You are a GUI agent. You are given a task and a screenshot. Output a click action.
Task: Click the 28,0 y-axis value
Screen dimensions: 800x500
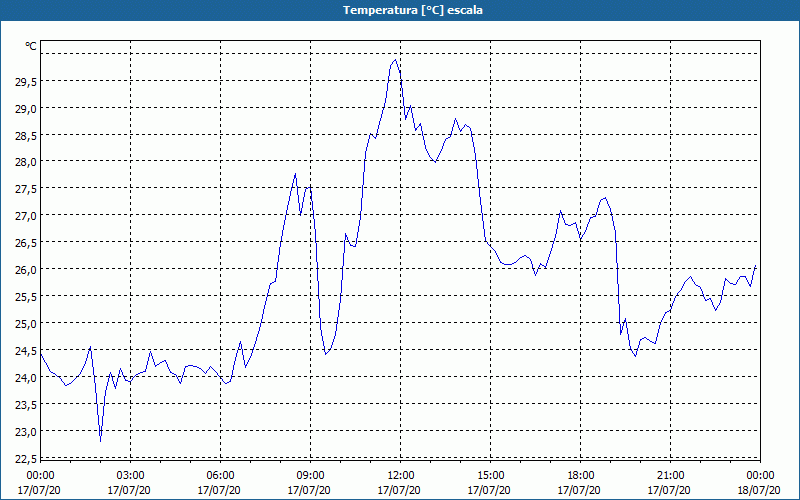(x=25, y=162)
